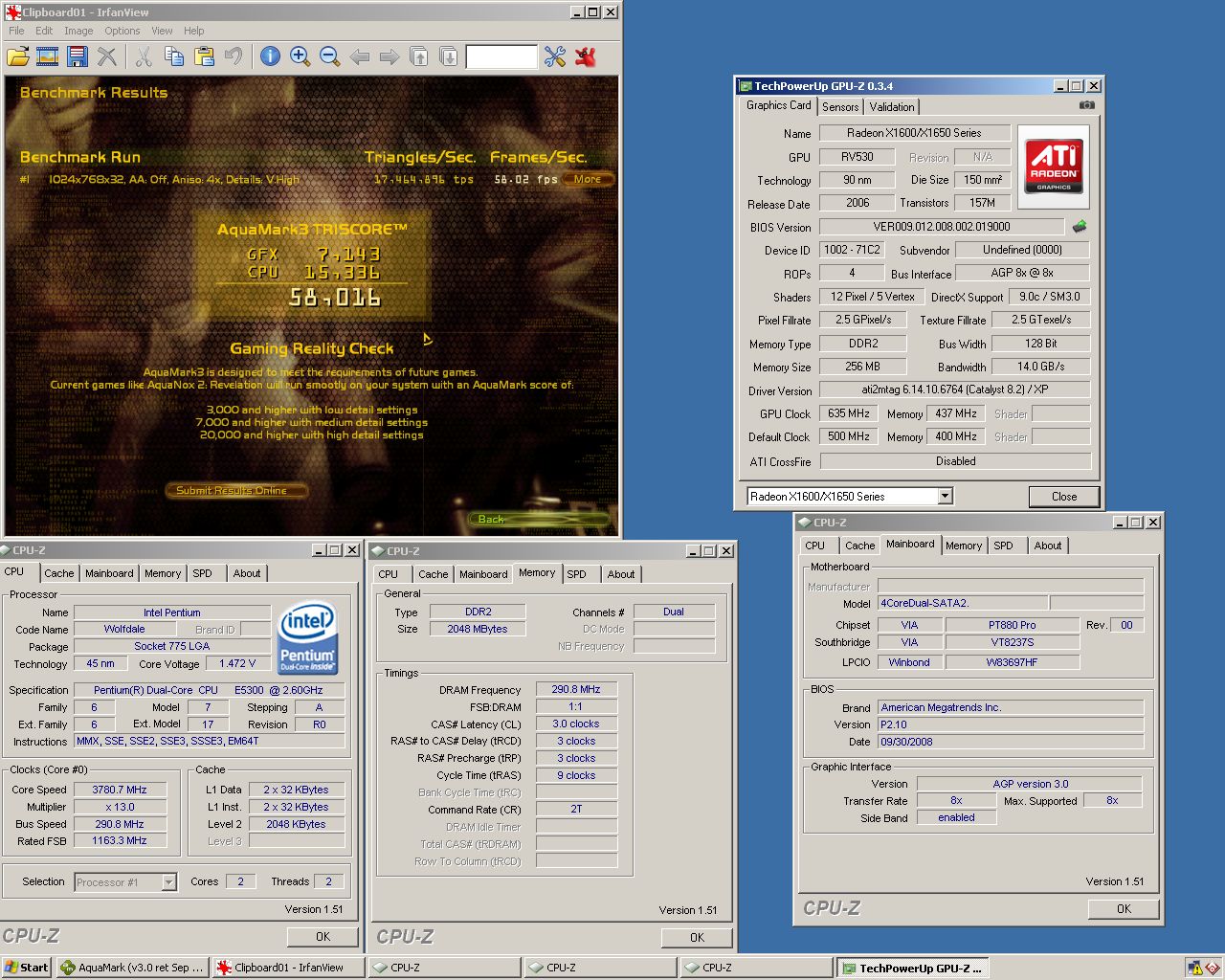The height and width of the screenshot is (980, 1225).
Task: Switch to GPU-Z Sensors tab
Action: (840, 107)
